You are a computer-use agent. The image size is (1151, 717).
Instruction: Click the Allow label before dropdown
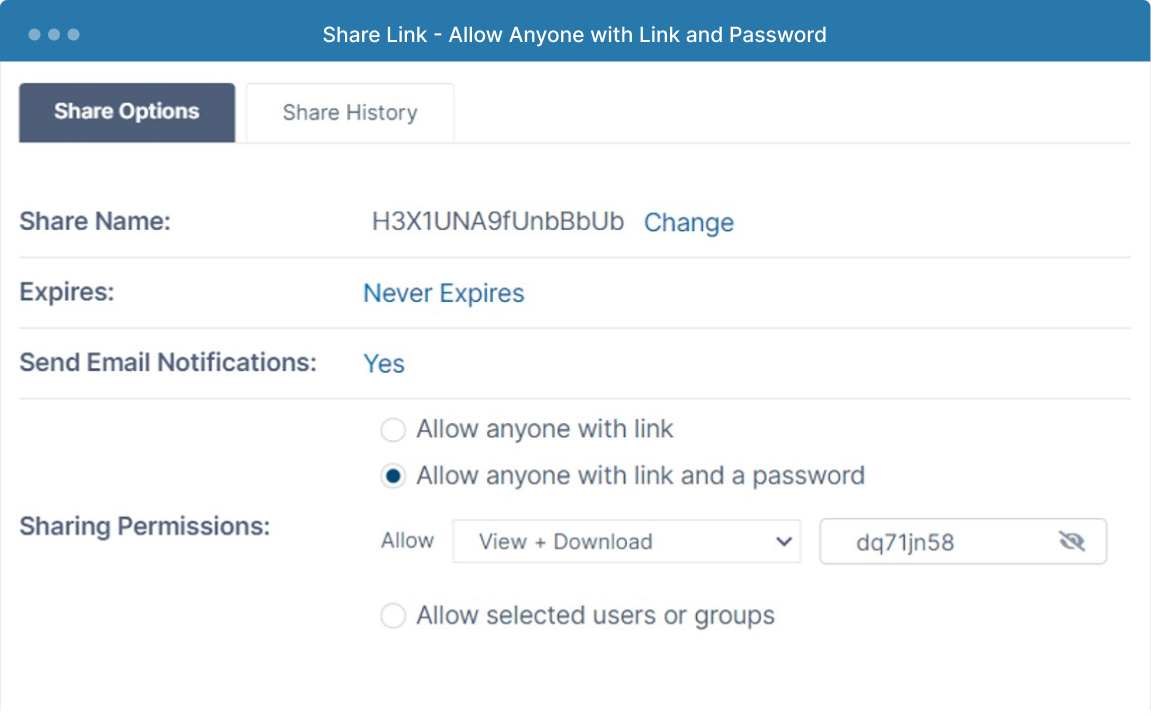407,541
